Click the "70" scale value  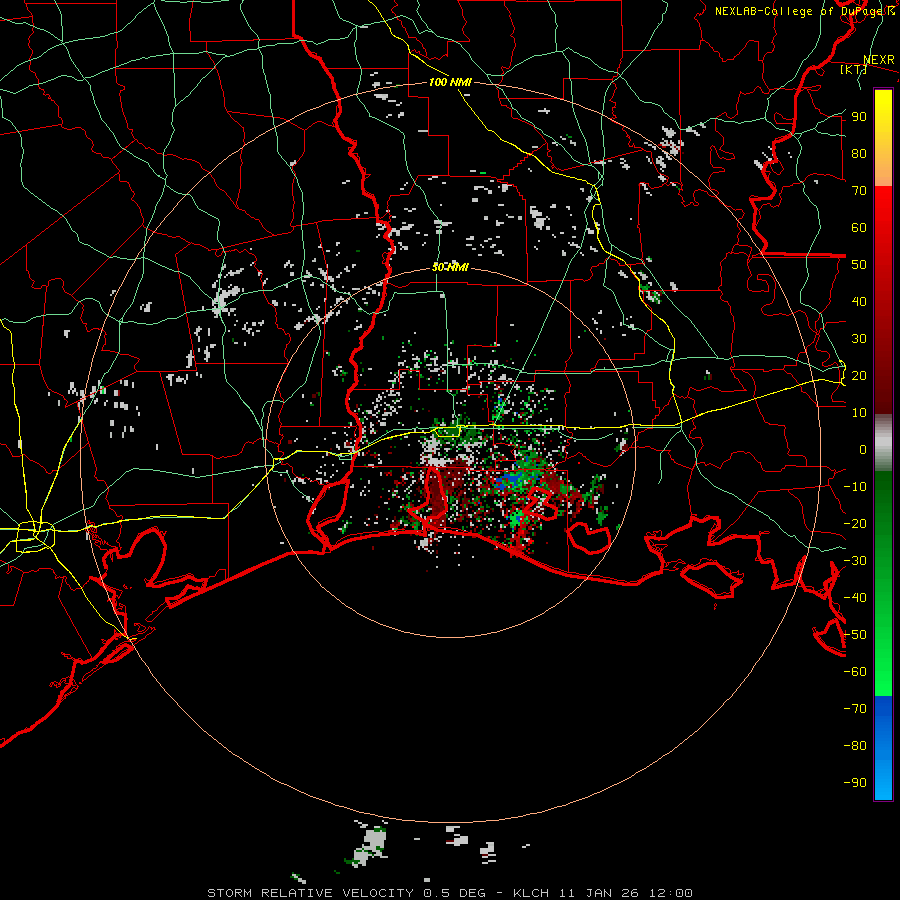pos(859,191)
